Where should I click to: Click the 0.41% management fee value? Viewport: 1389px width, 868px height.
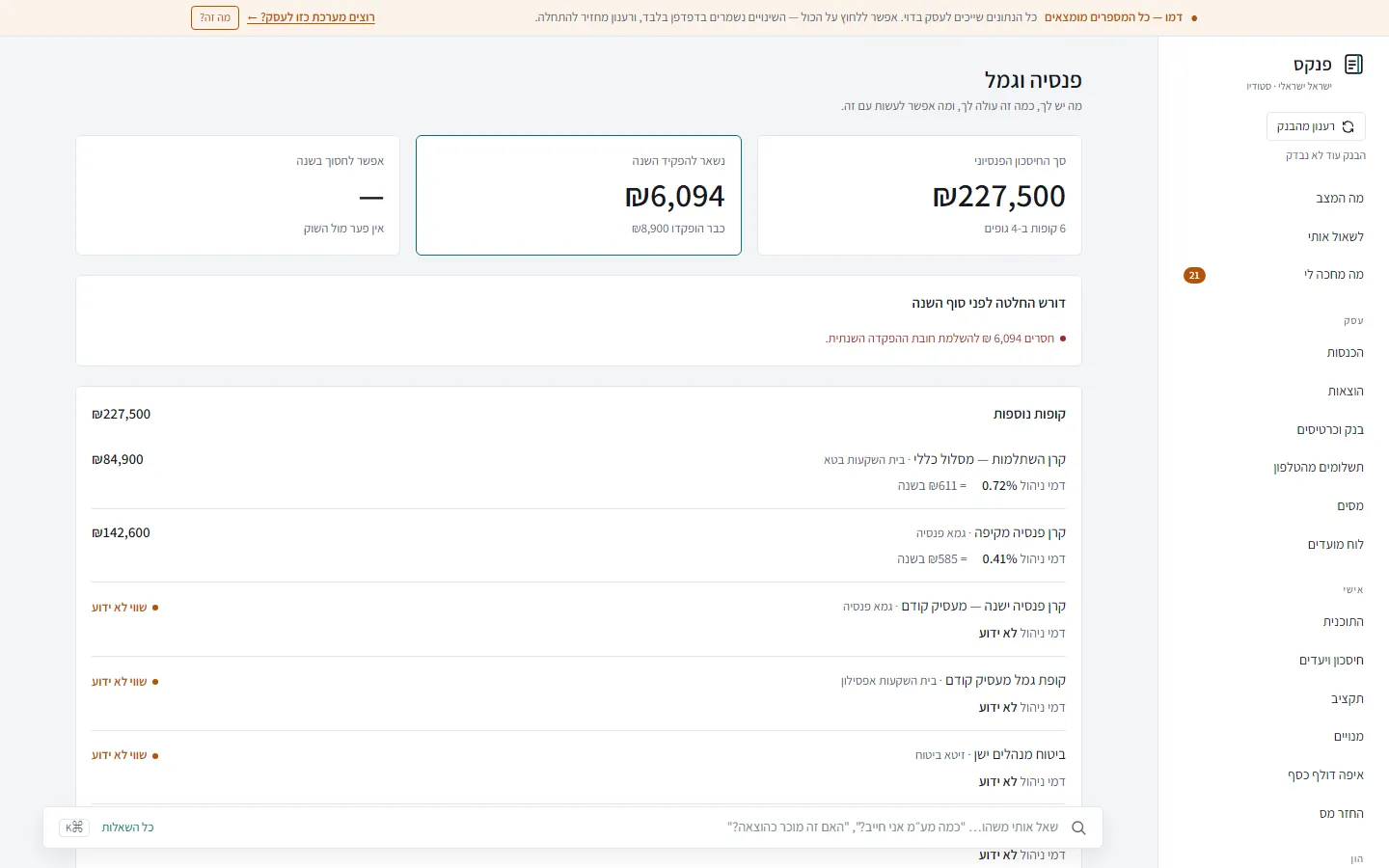coord(999,559)
